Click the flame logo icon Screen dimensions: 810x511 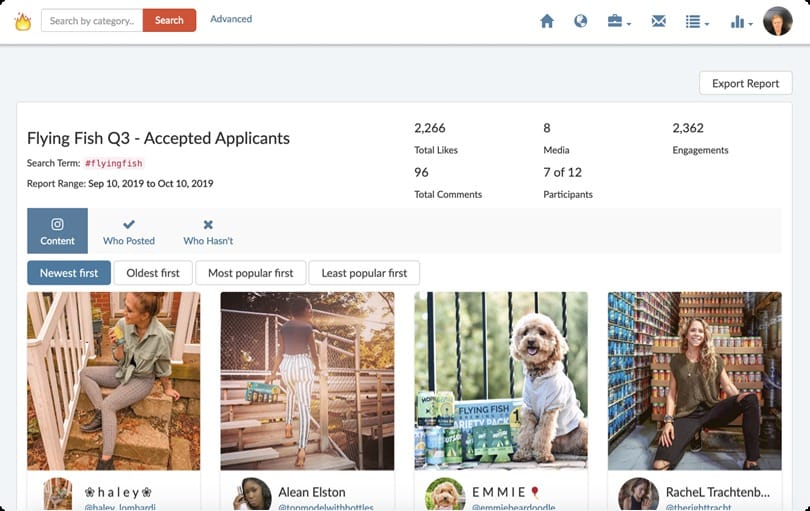[x=22, y=21]
